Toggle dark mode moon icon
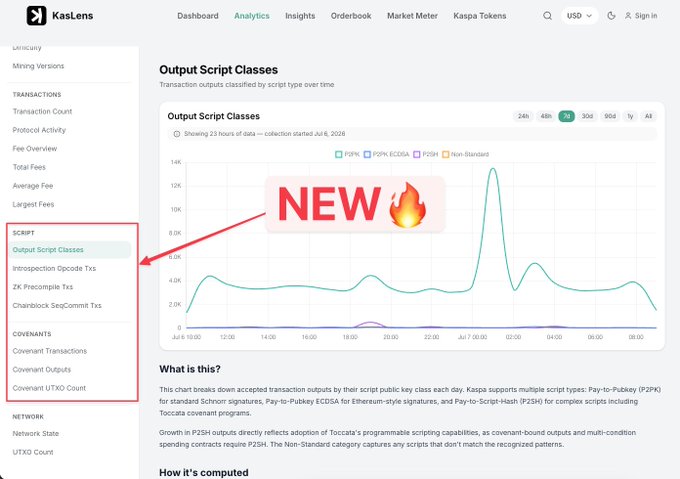 pyautogui.click(x=611, y=16)
